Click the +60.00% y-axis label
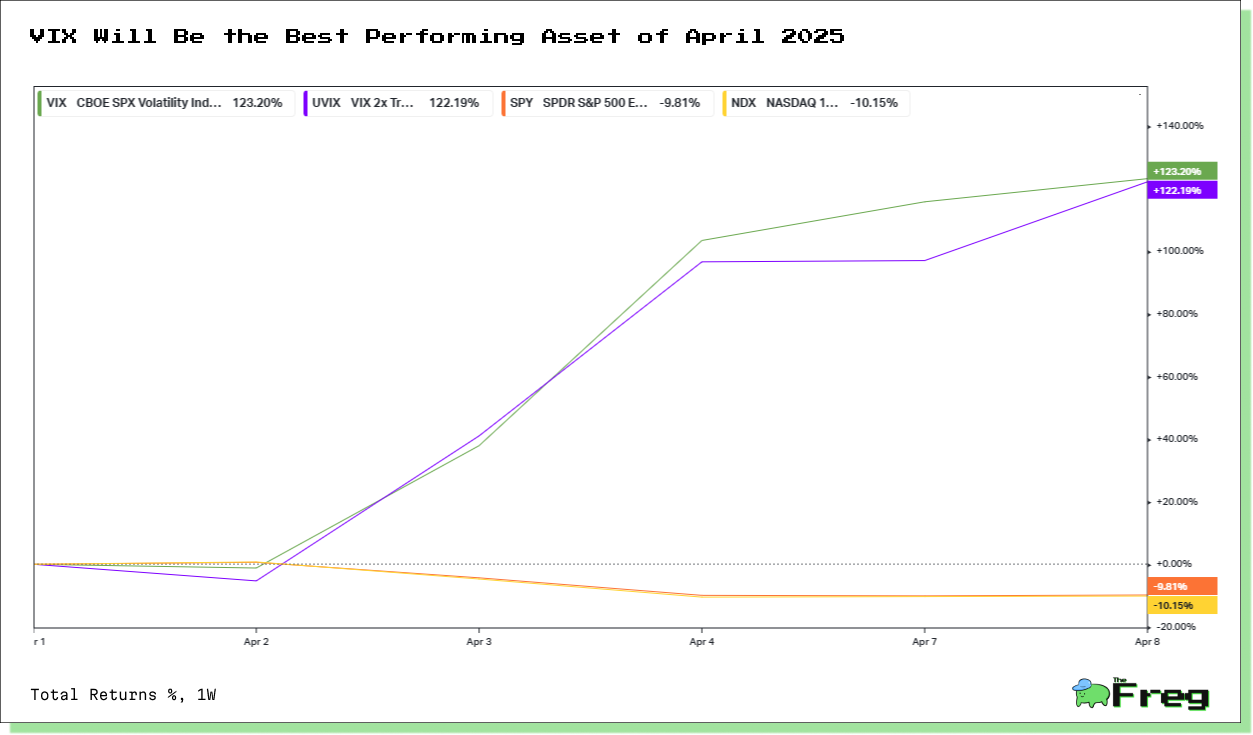The image size is (1253, 735). pyautogui.click(x=1179, y=377)
